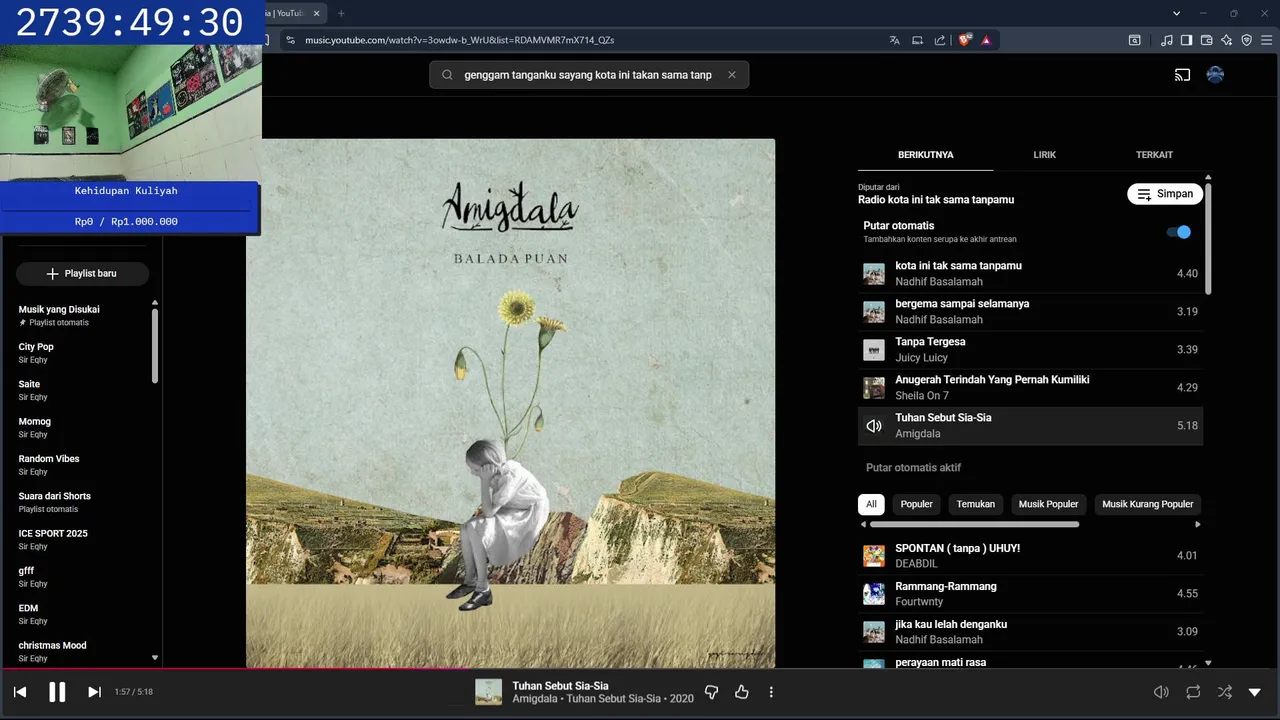Image resolution: width=1280 pixels, height=720 pixels.
Task: Open the Brave Wallet icon
Action: coord(1206,40)
